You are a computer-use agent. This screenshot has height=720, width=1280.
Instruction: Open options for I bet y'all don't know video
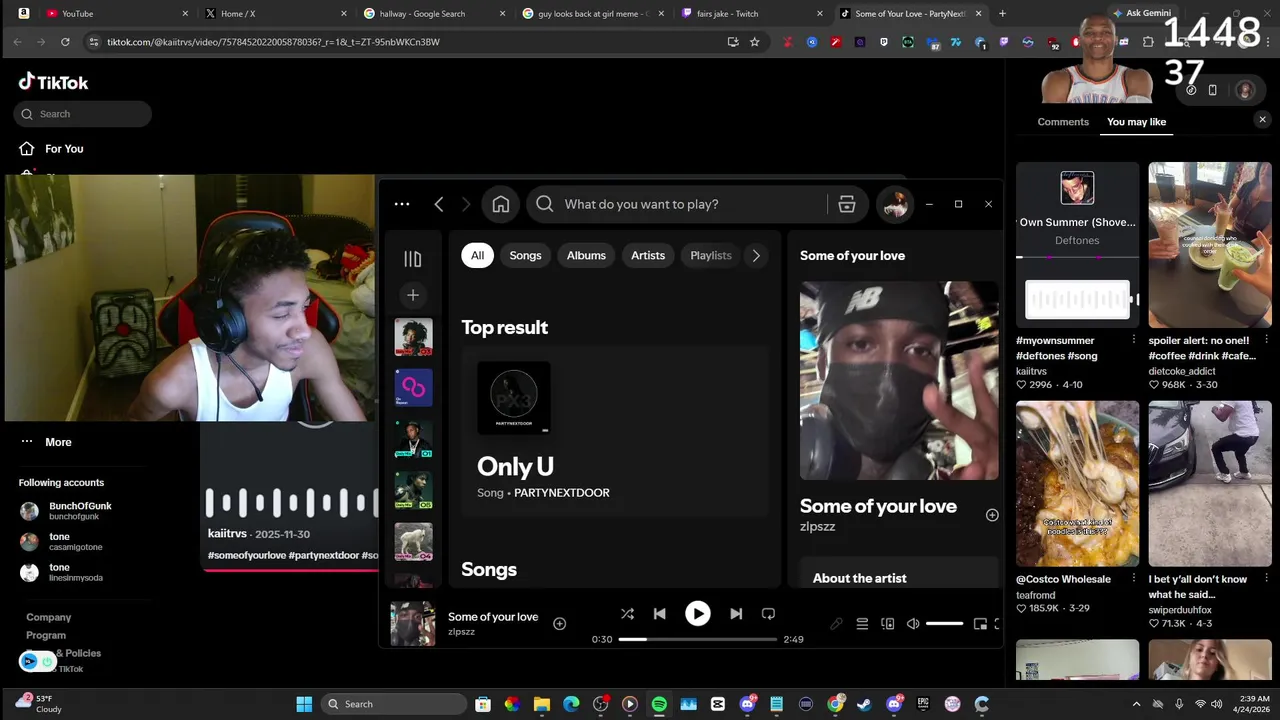pos(1266,579)
